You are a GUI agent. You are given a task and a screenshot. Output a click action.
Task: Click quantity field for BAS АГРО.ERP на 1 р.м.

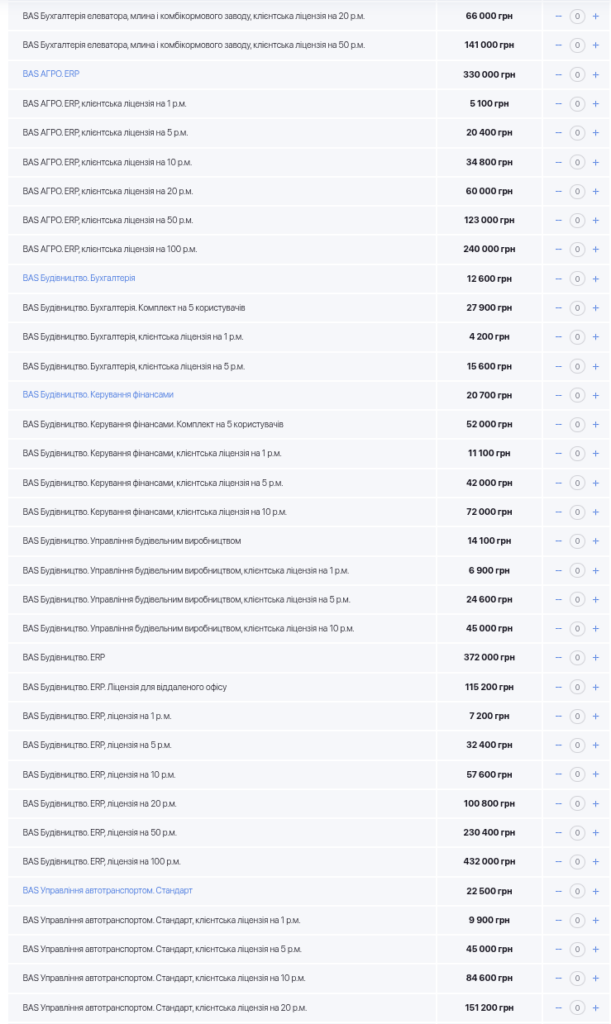pos(577,104)
